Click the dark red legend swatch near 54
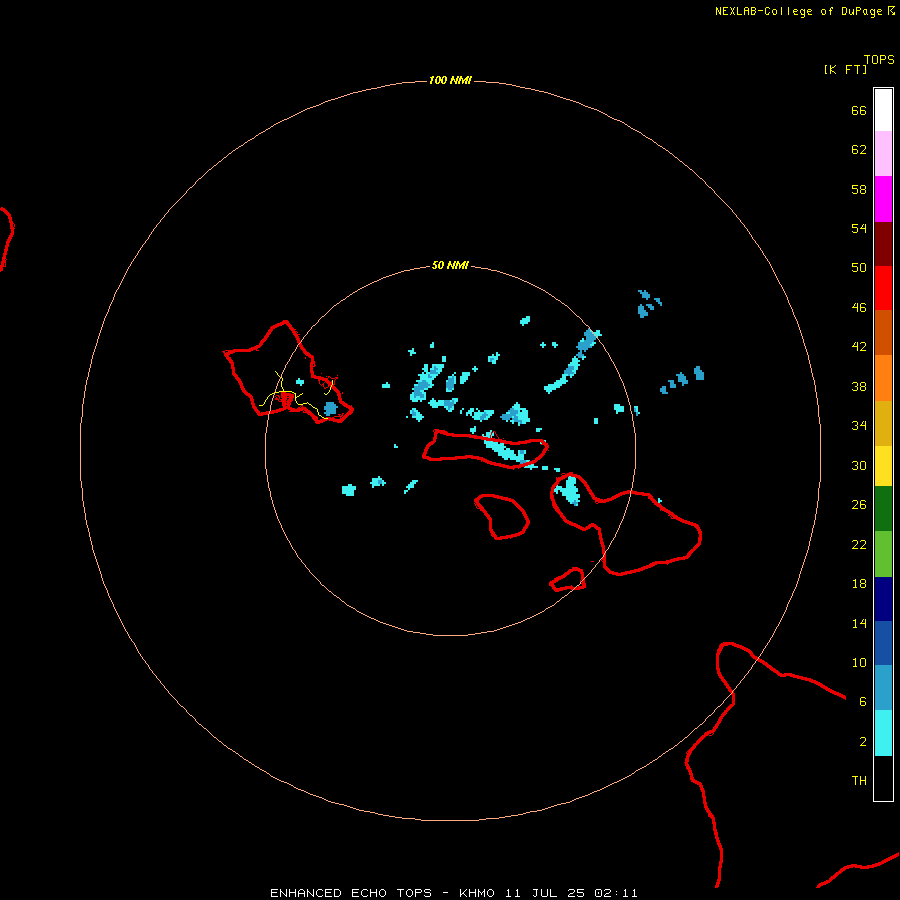Screen dimensions: 900x900 pos(883,243)
